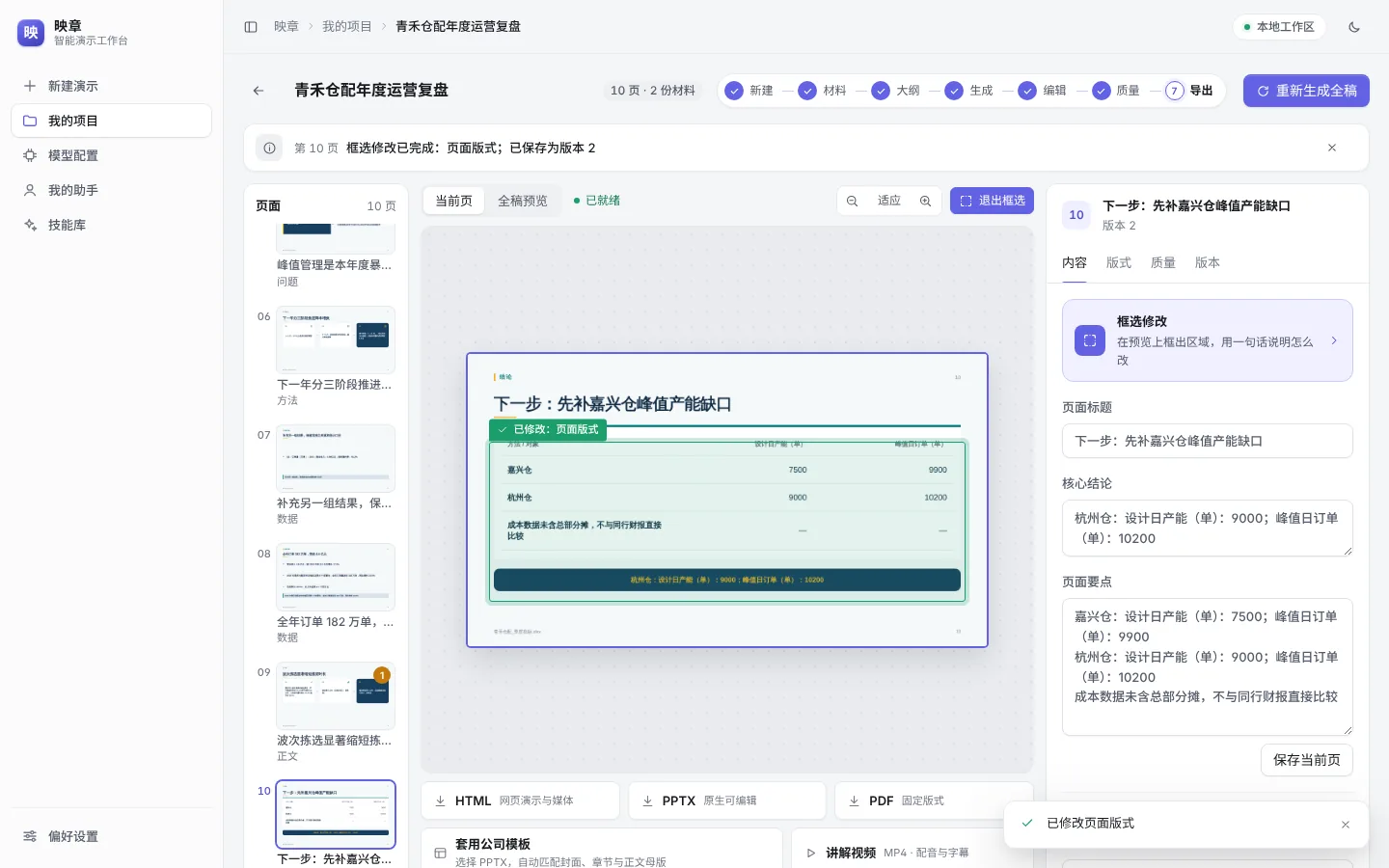Click the zoom in magnifier icon
This screenshot has width=1389, height=868.
tap(925, 201)
